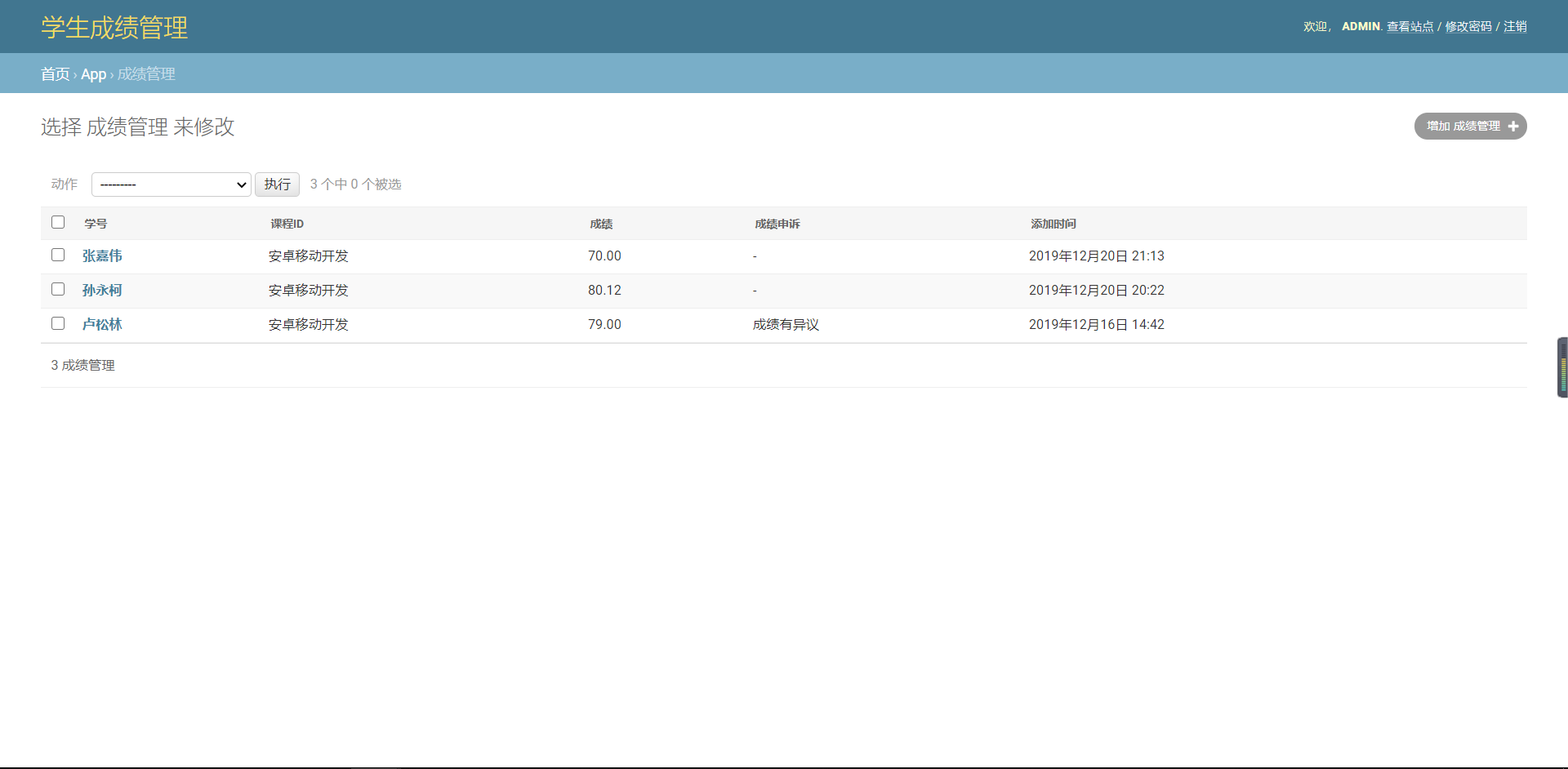Viewport: 1568px width, 769px height.
Task: Click 安卓移动开发 in 张嘉伟 row
Action: [309, 256]
